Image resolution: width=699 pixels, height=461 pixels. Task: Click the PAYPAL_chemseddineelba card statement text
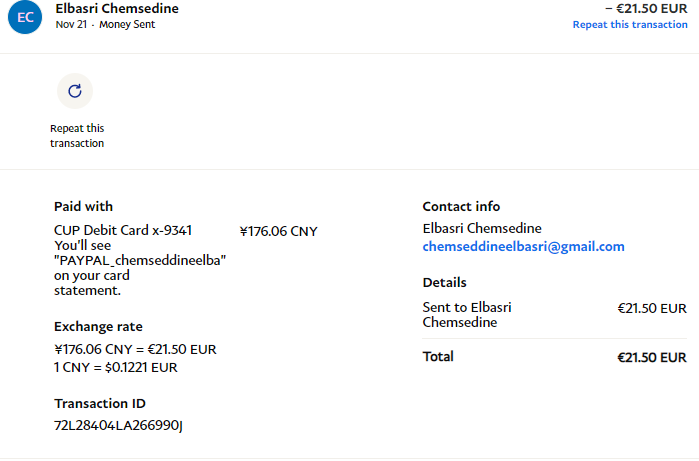click(140, 259)
